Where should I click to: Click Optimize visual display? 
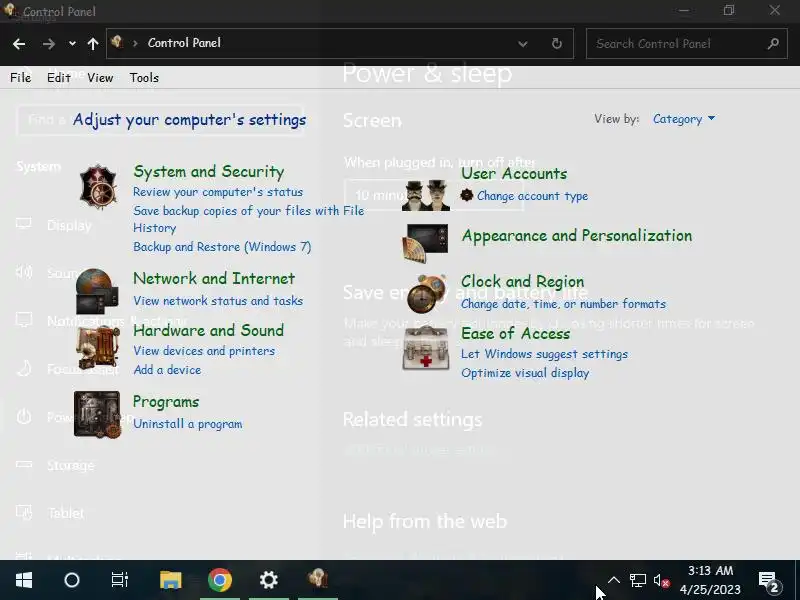tap(525, 373)
